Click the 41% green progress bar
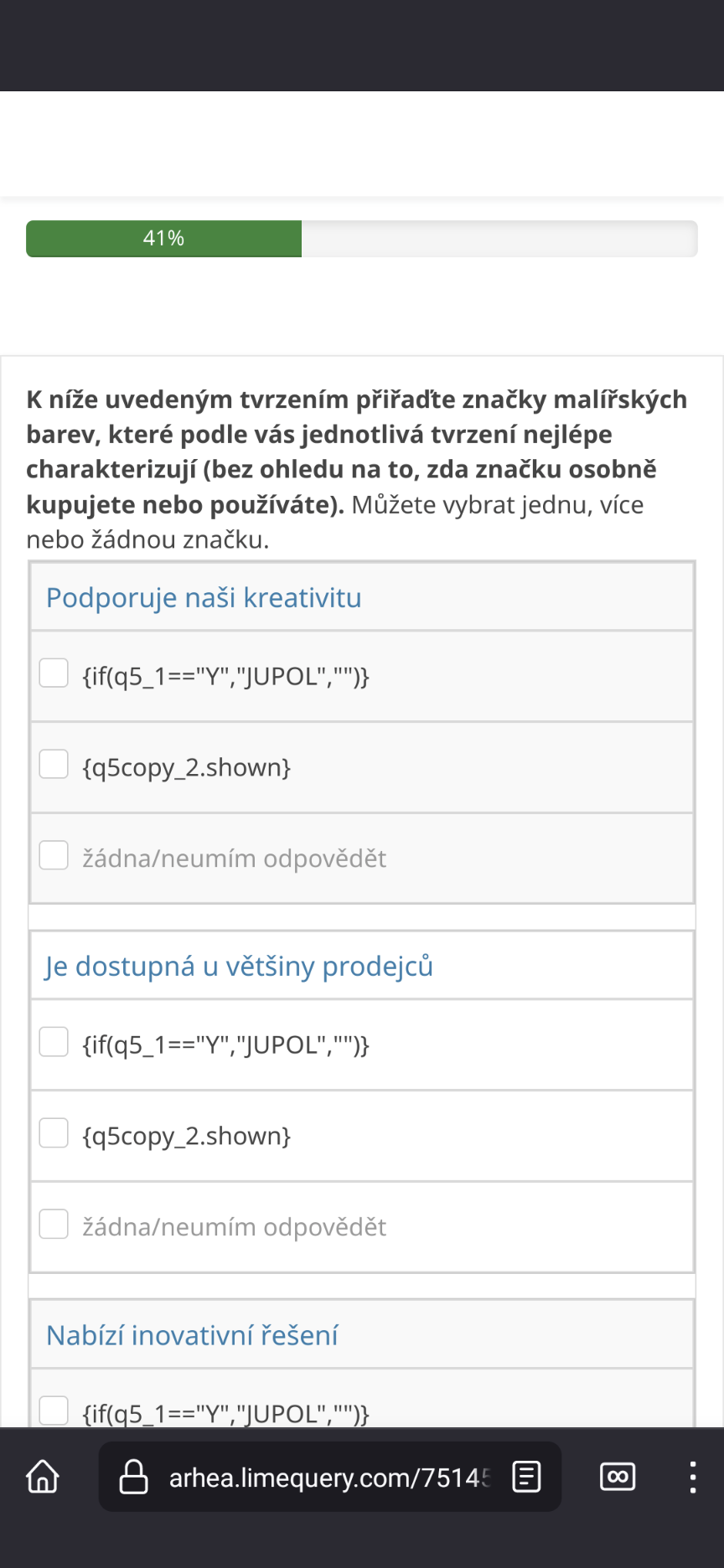724x1568 pixels. coord(164,239)
